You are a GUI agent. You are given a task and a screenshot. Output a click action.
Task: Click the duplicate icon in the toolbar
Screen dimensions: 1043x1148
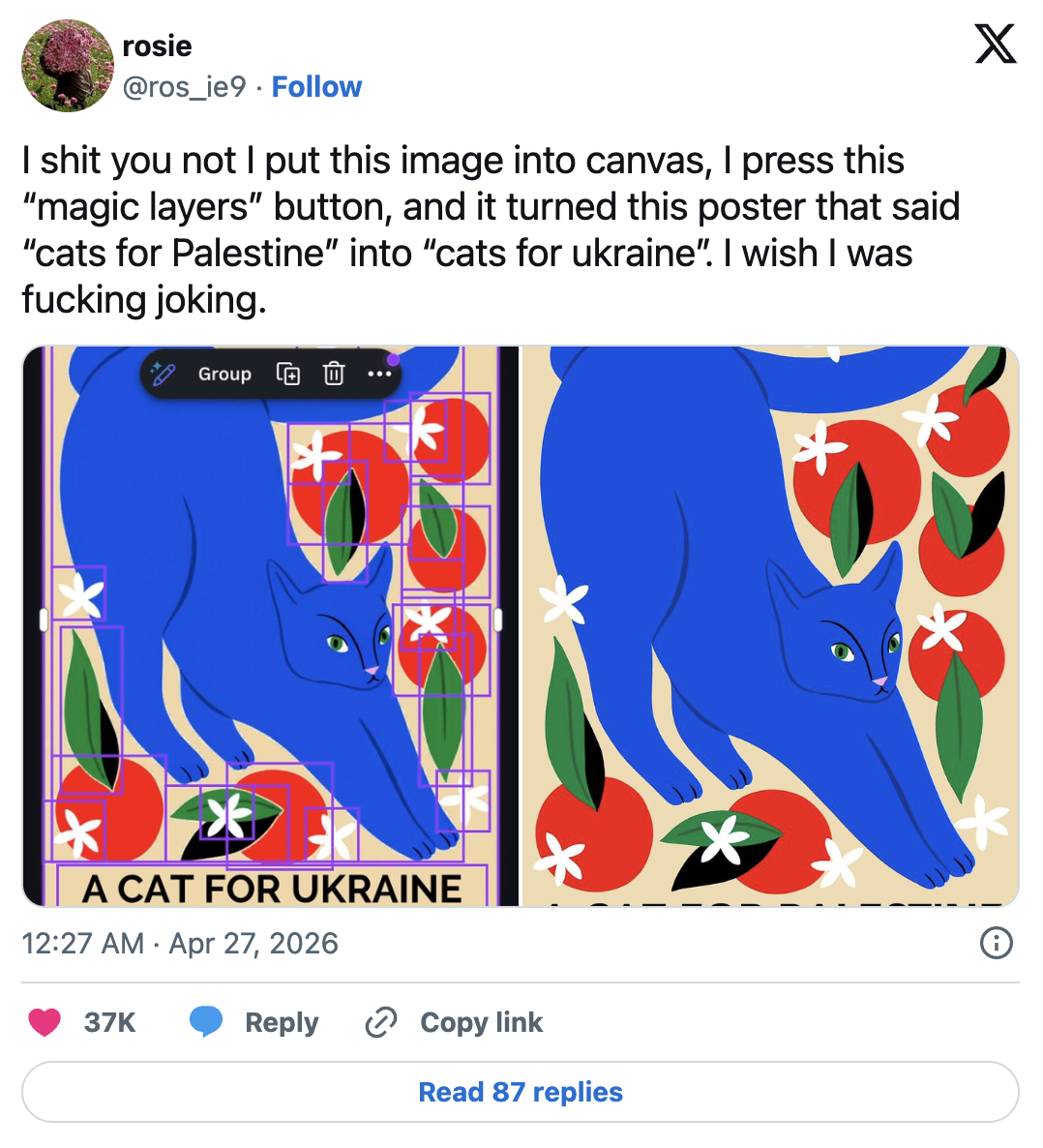tap(288, 374)
